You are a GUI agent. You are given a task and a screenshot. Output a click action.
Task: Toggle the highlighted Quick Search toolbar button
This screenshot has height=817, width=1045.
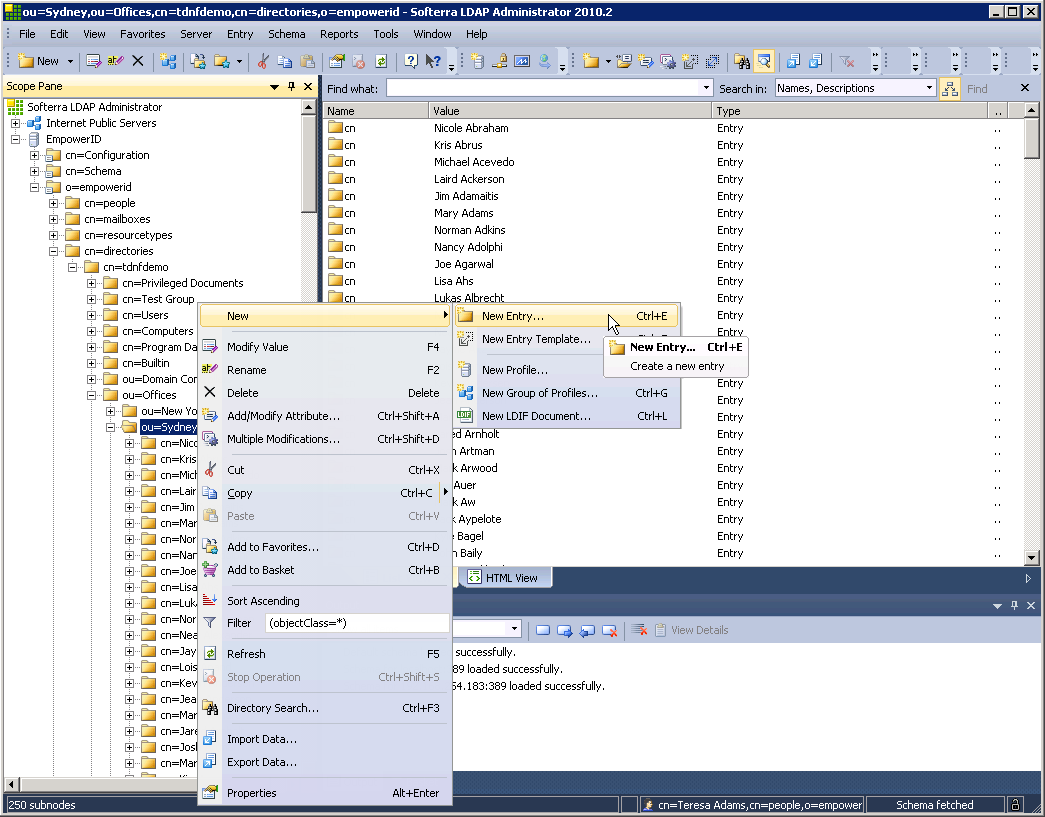764,61
